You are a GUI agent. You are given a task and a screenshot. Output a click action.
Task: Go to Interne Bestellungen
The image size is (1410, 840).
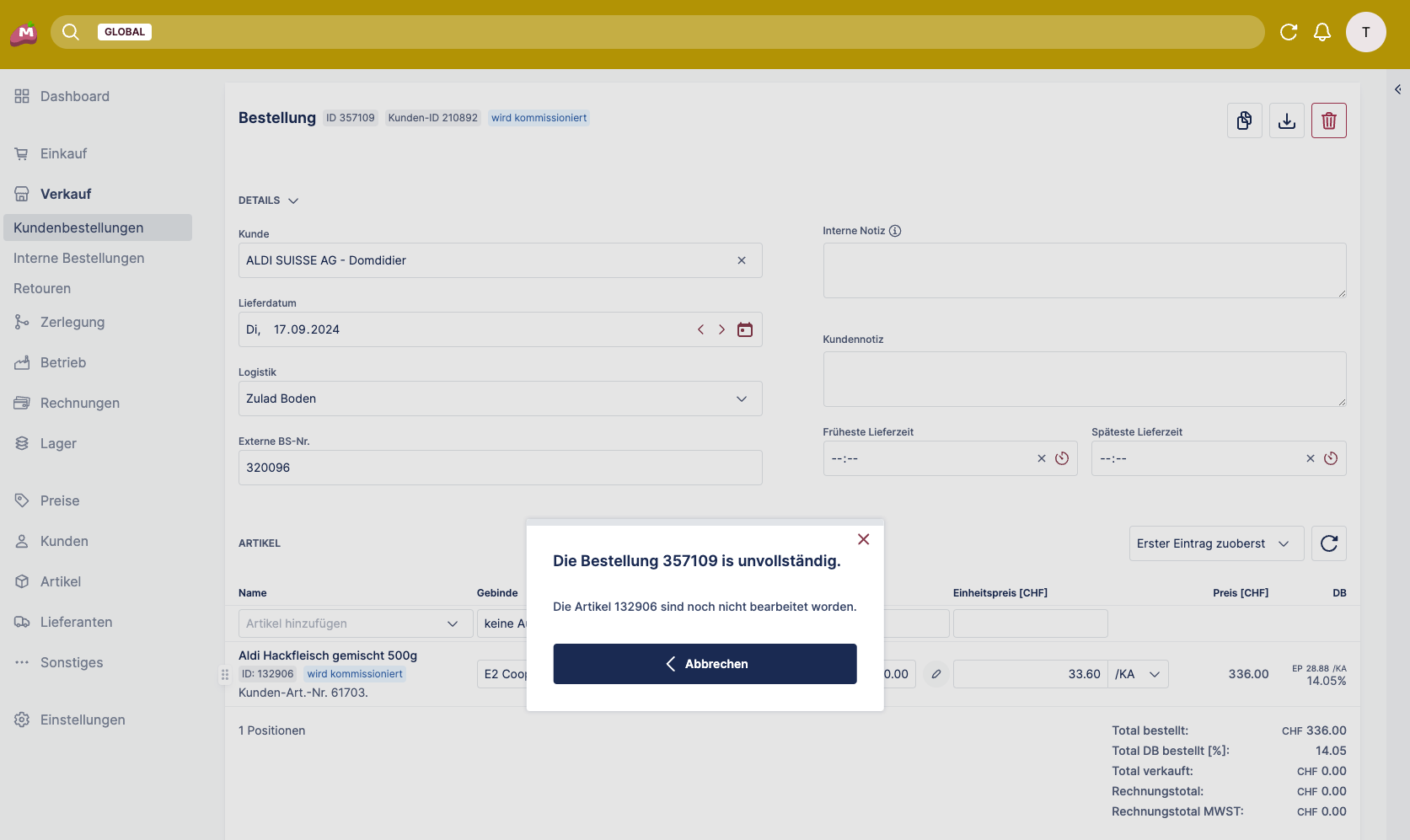79,258
